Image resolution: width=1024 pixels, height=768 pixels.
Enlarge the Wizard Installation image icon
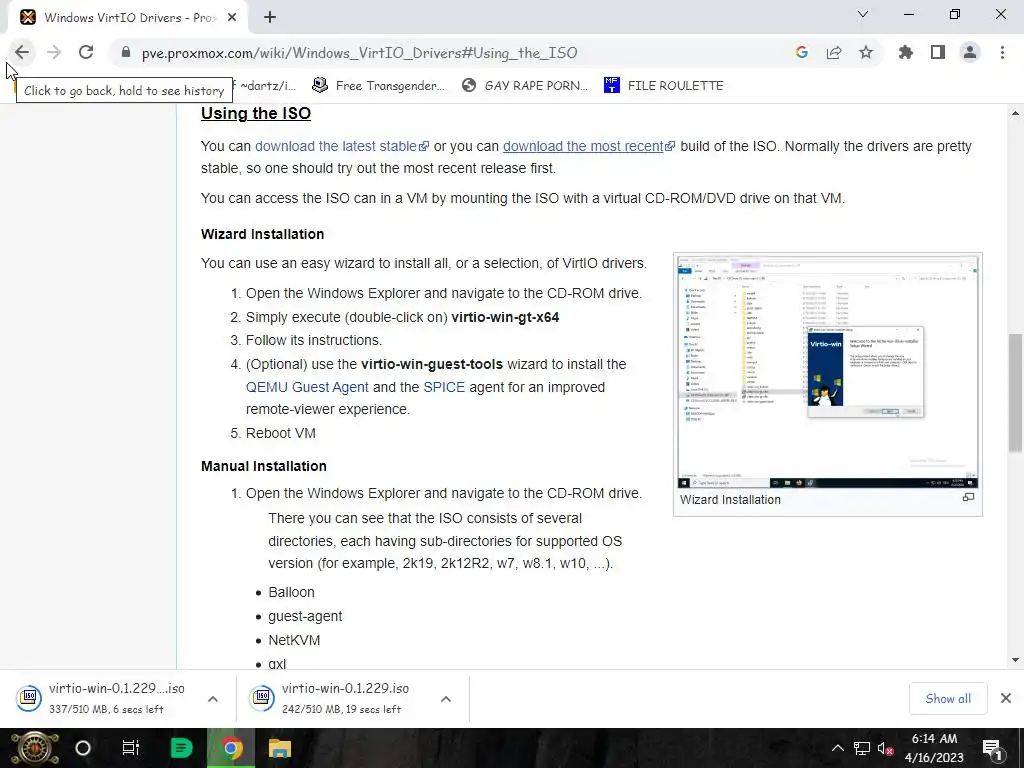point(968,498)
